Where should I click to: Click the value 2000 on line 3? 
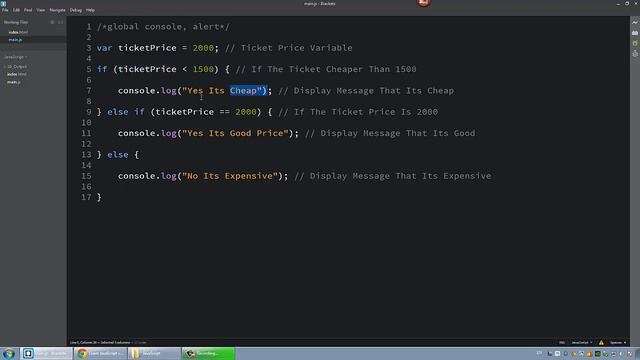coord(203,48)
